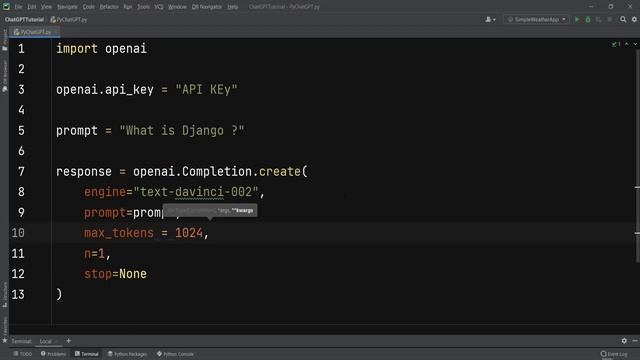Image resolution: width=640 pixels, height=360 pixels.
Task: Click PyChatGPT.py breadcrumb in navigation bar
Action: 69,20
